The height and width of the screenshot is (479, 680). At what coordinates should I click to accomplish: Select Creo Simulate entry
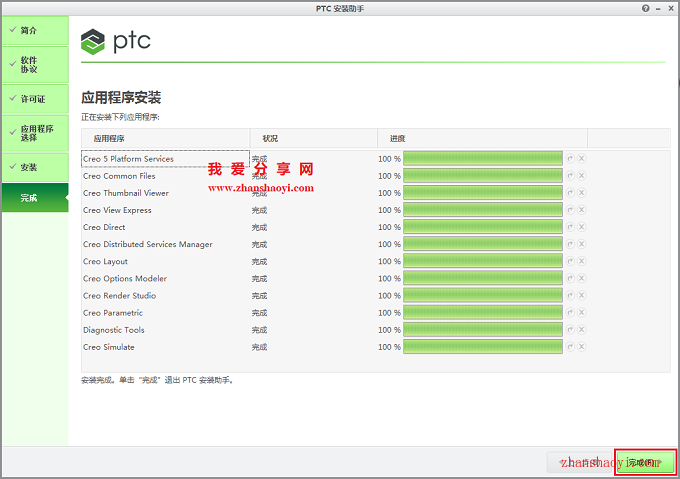coord(109,347)
